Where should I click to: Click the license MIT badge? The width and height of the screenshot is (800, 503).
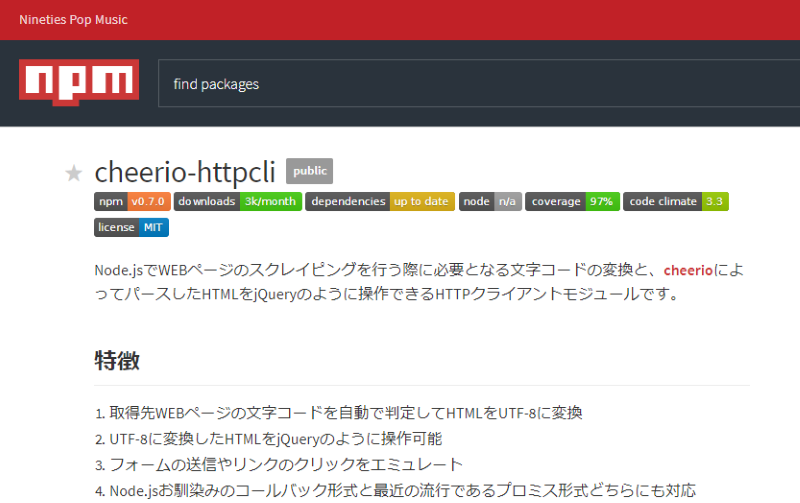click(131, 228)
